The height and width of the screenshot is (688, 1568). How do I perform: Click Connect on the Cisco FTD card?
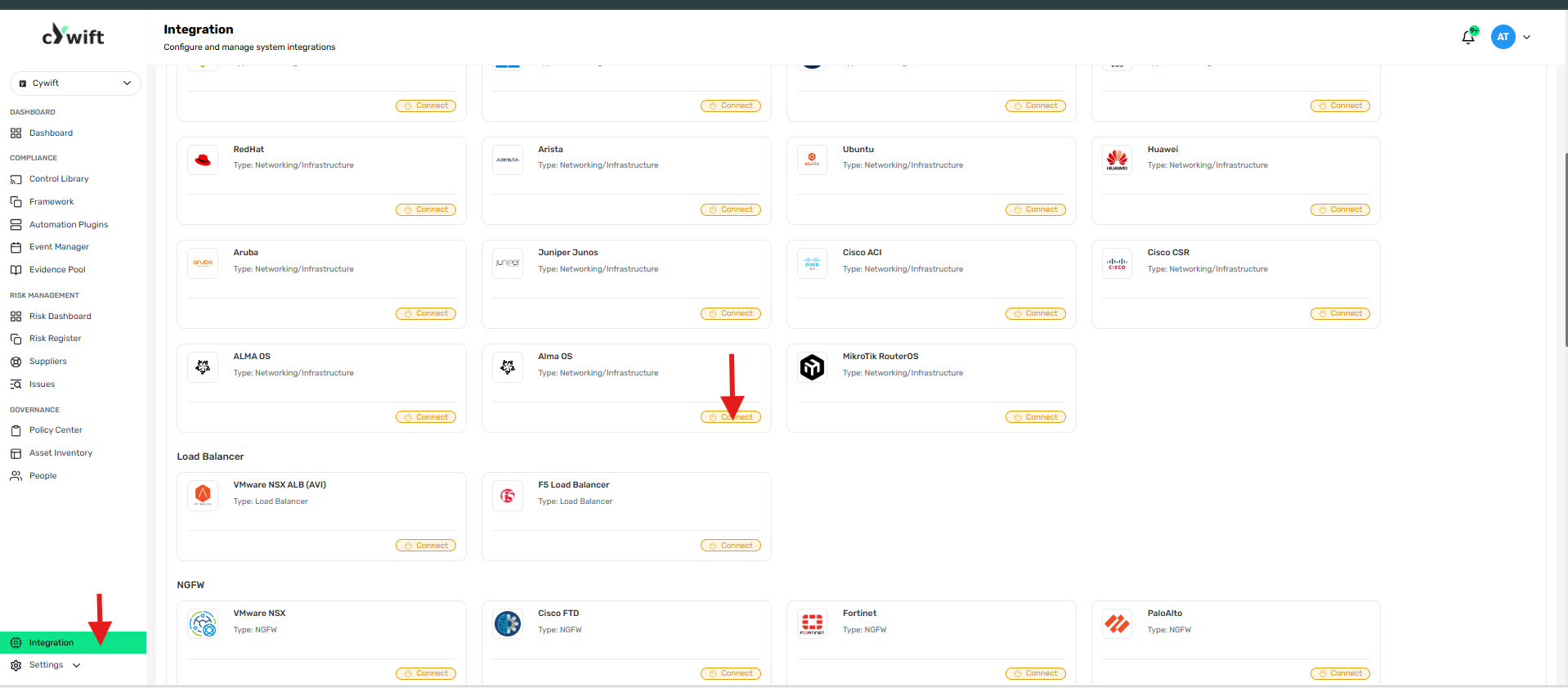tap(731, 674)
